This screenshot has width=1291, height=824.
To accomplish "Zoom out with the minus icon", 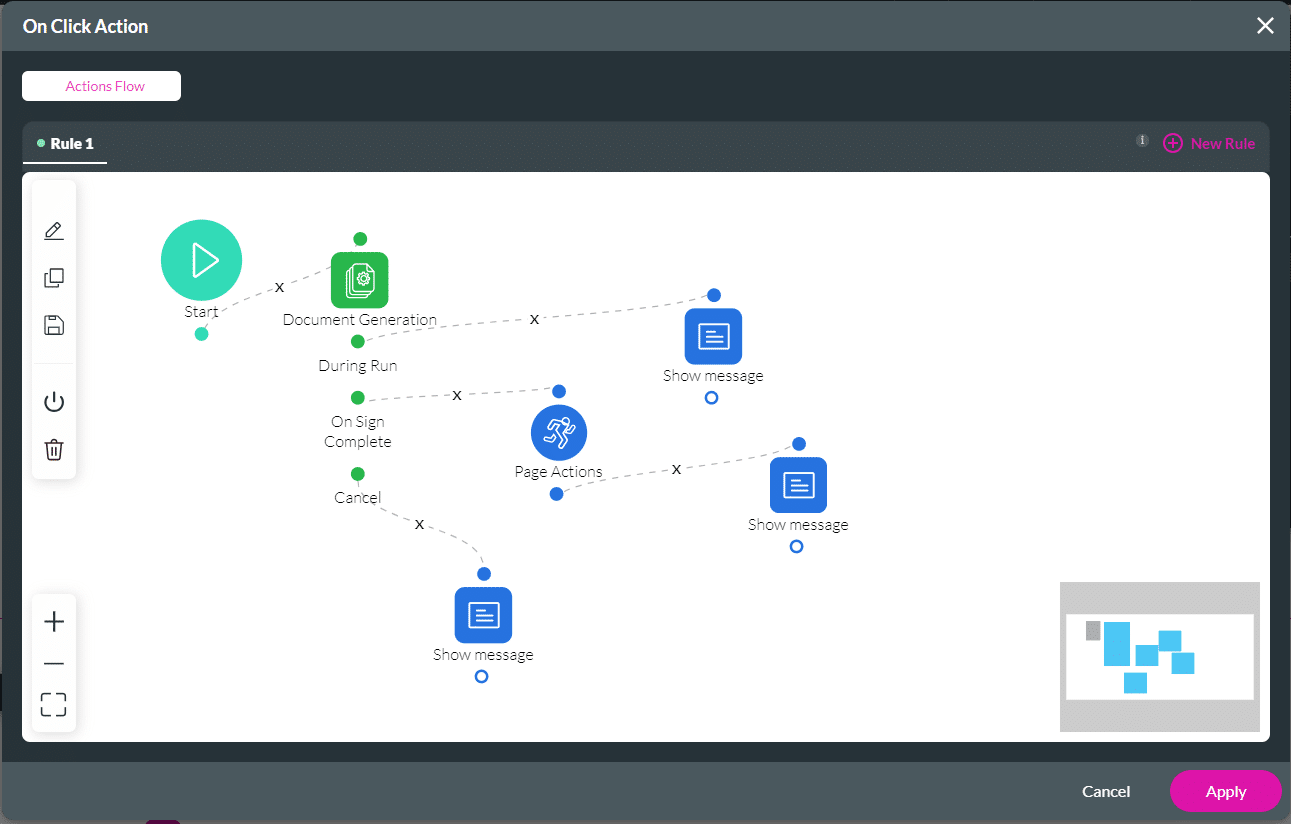I will point(54,664).
